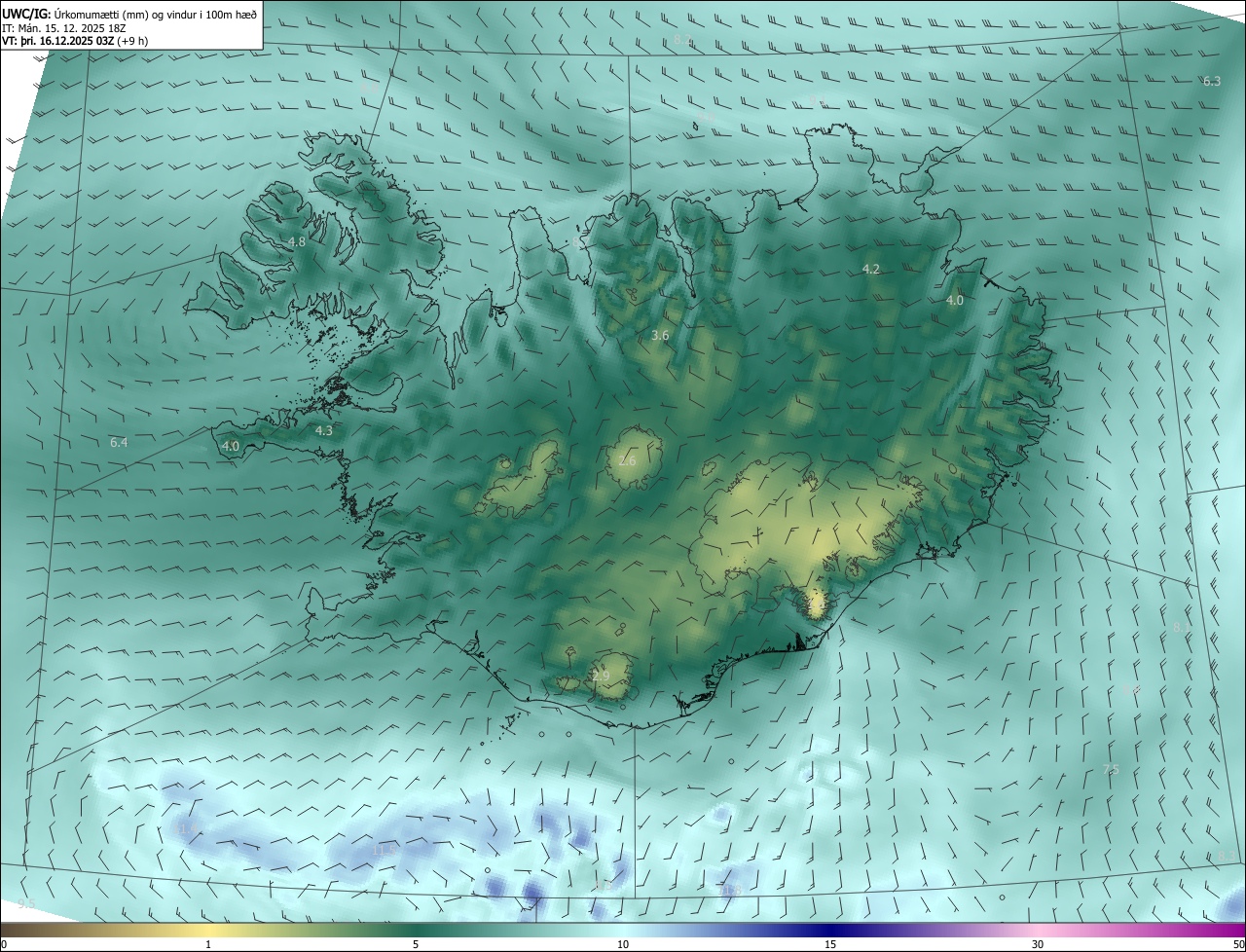Click the 15 tick label on the color scale
1246x952 pixels.
pos(830,944)
